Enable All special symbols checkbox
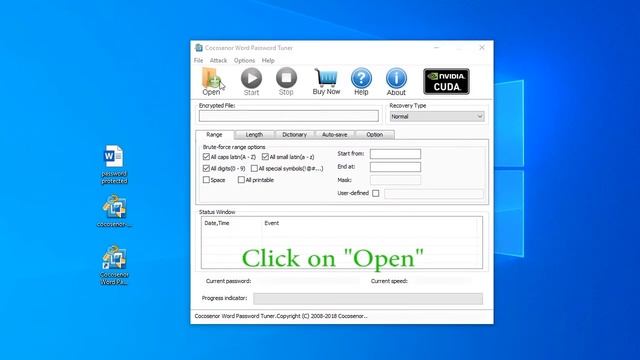The height and width of the screenshot is (360, 640). click(254, 168)
